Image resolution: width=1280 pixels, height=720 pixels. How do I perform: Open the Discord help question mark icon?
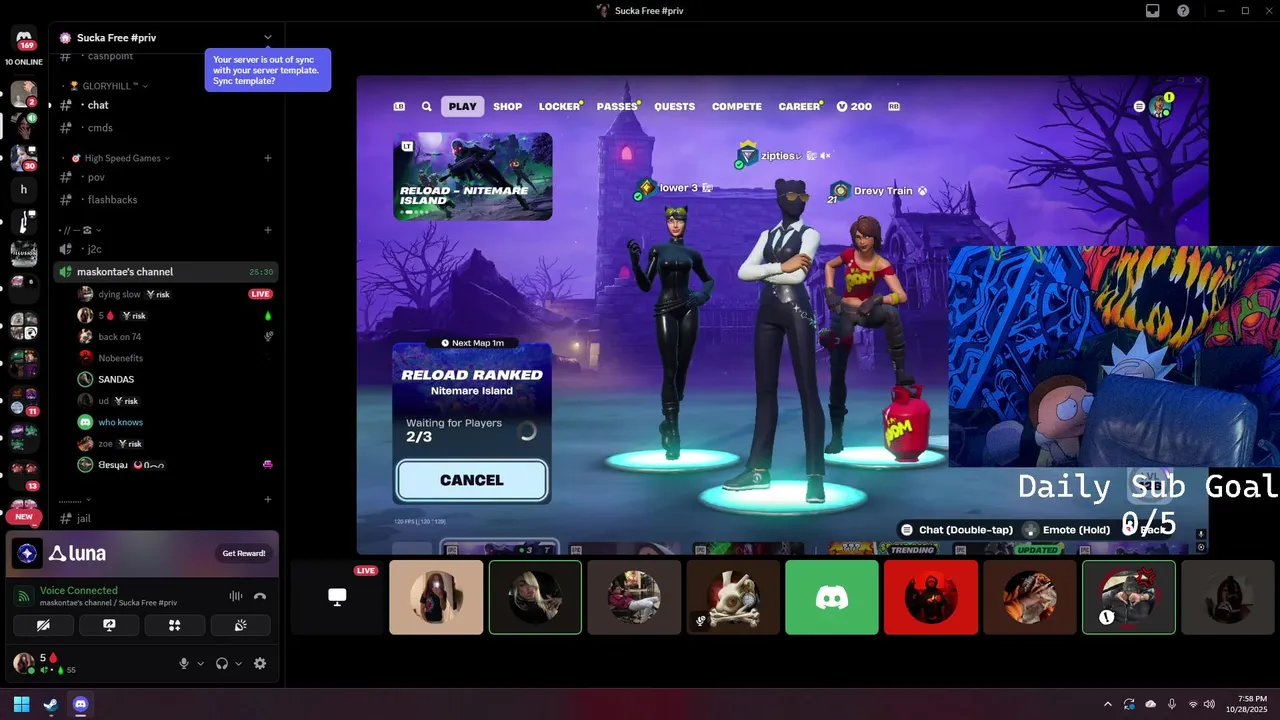[x=1183, y=11]
